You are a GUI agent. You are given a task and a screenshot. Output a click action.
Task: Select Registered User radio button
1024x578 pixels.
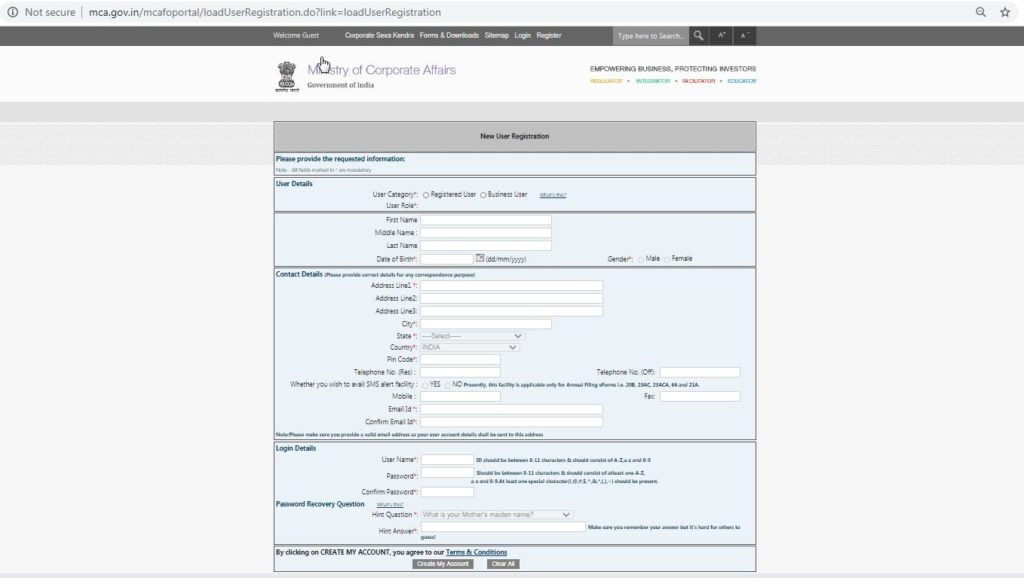pos(426,195)
